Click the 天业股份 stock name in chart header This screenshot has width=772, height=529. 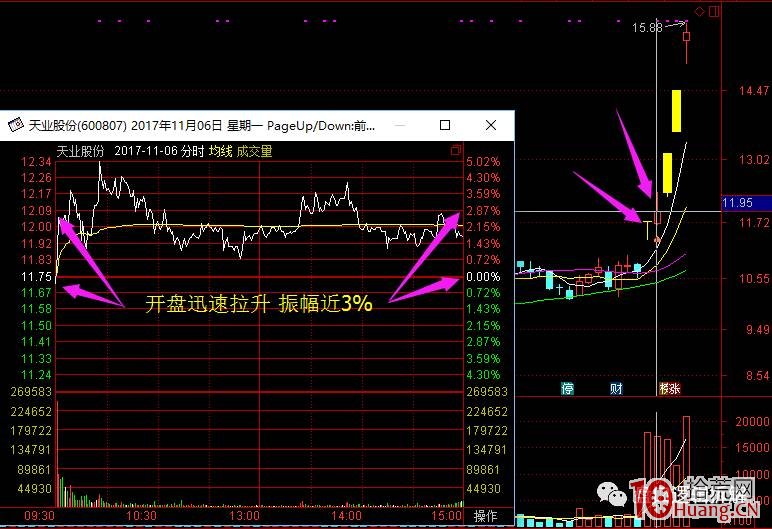coord(80,151)
